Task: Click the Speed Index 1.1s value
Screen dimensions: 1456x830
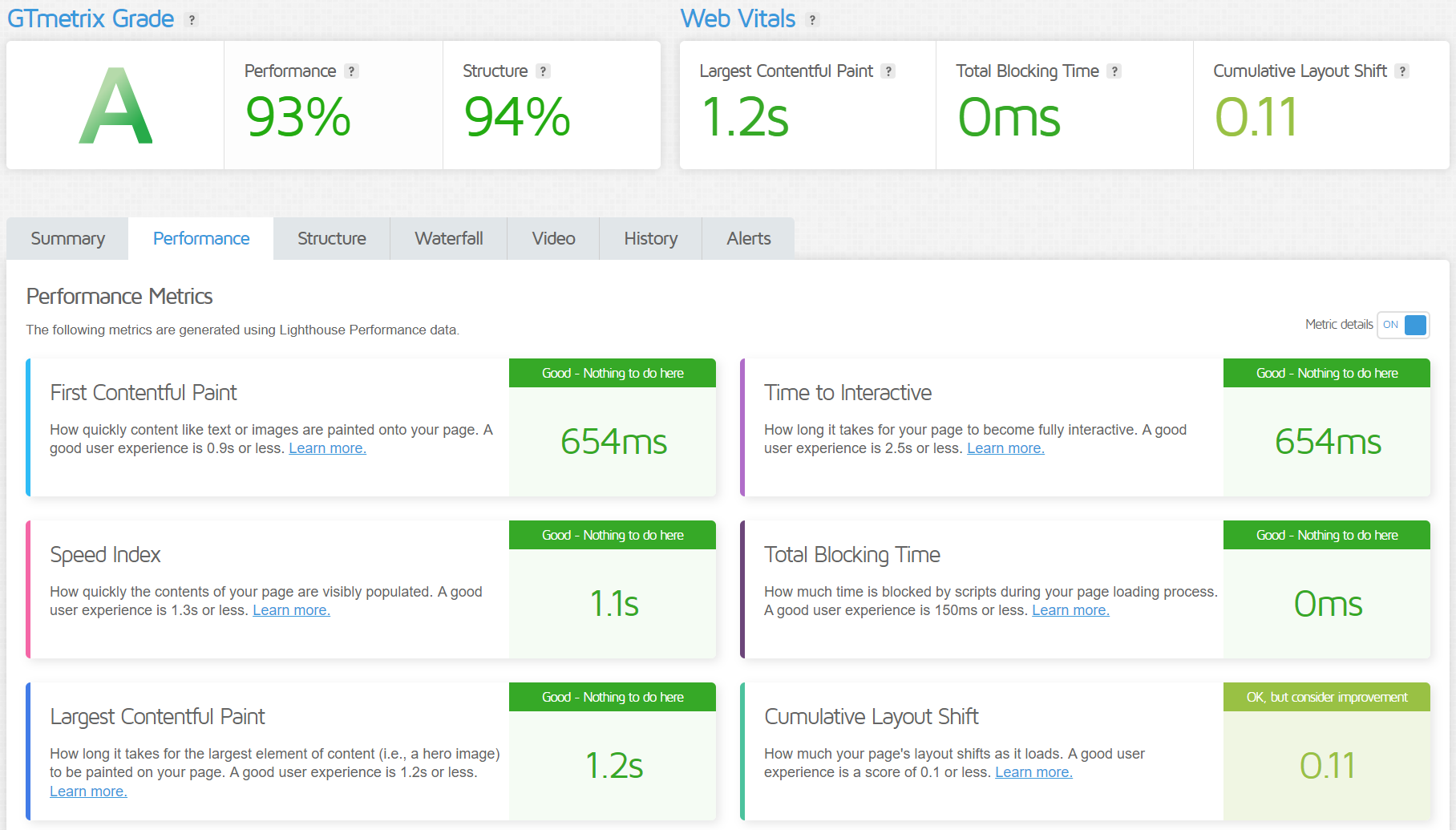Action: pyautogui.click(x=614, y=604)
